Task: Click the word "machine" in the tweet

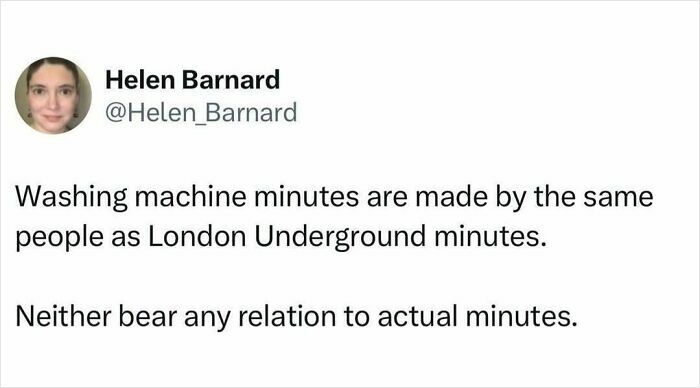Action: point(191,196)
